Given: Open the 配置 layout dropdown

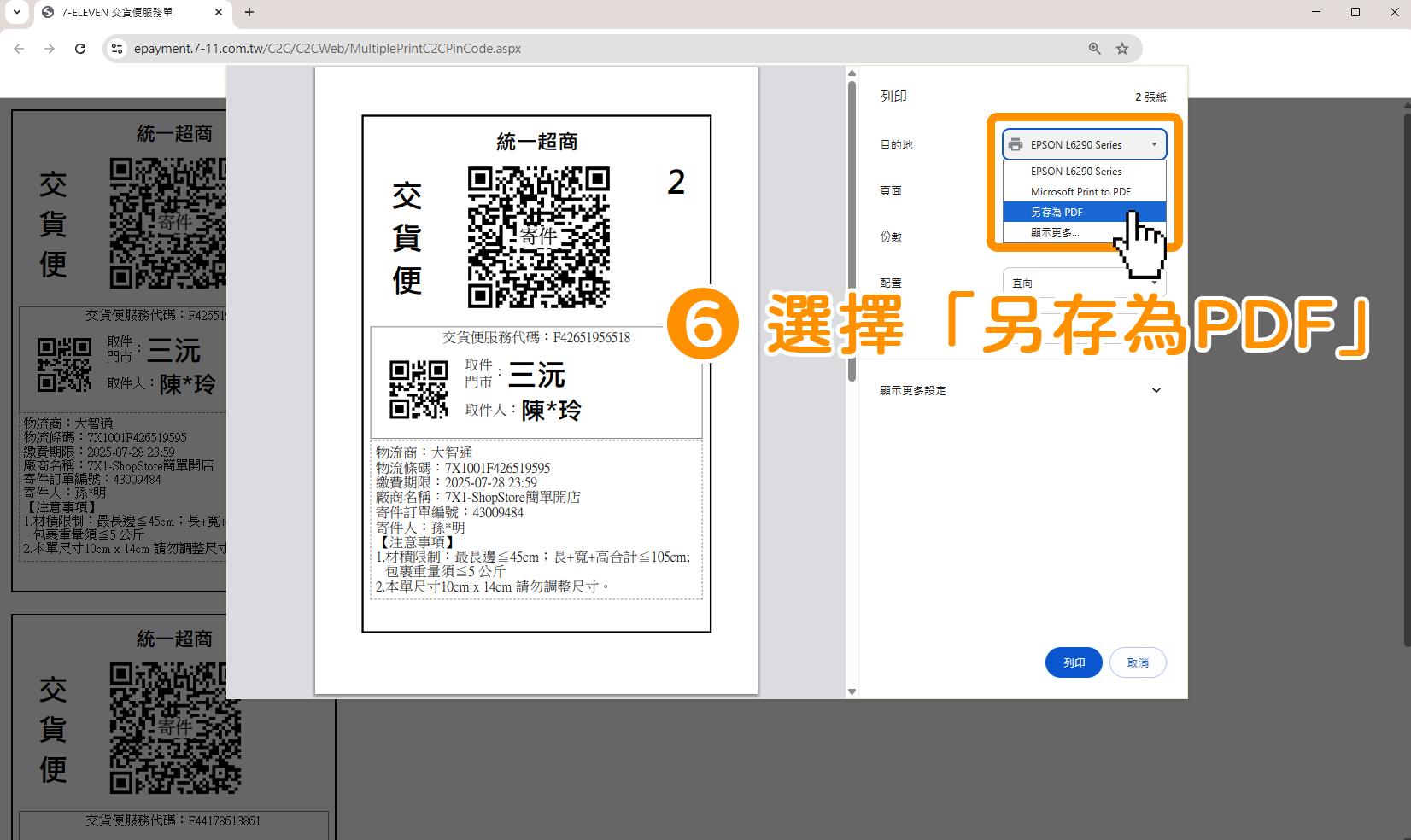Looking at the screenshot, I should [x=1084, y=283].
